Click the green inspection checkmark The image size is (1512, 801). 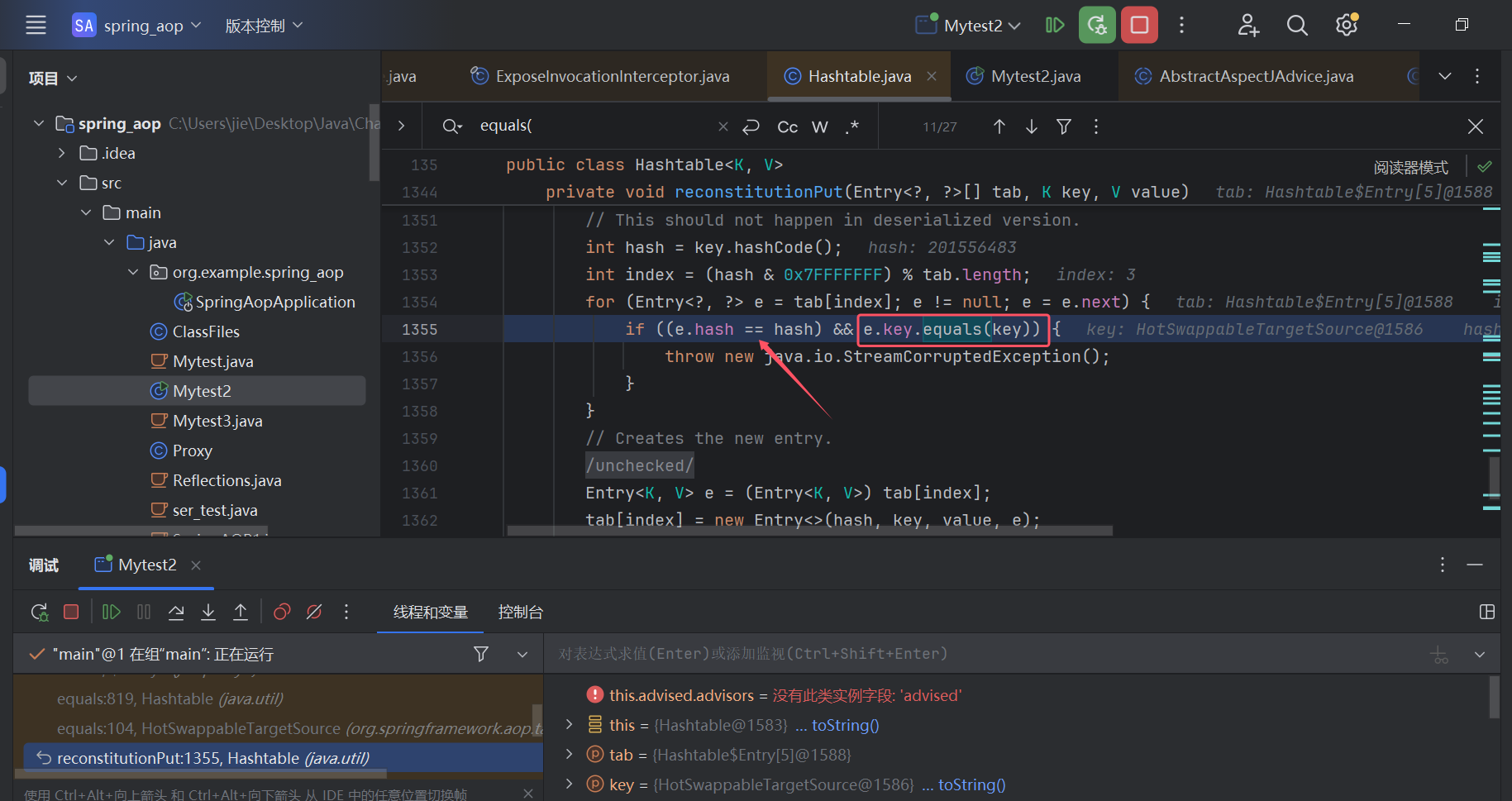1485,166
